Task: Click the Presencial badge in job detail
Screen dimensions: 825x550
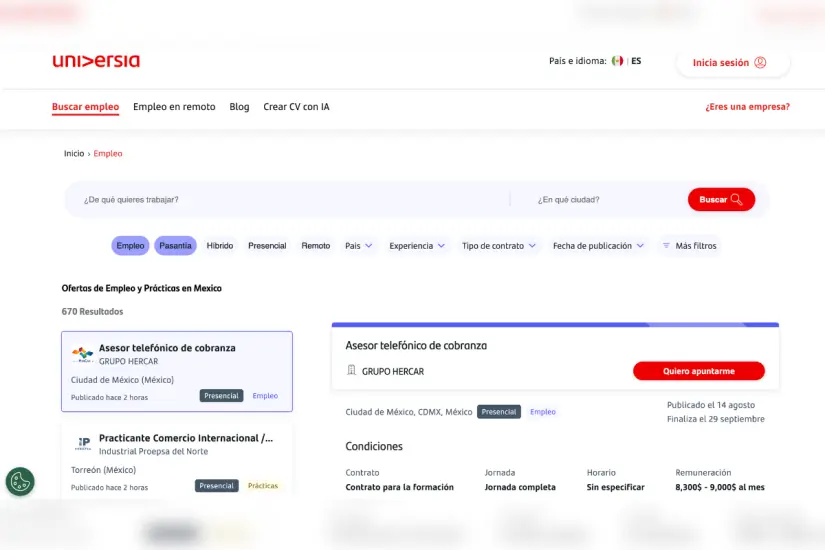Action: pyautogui.click(x=499, y=412)
